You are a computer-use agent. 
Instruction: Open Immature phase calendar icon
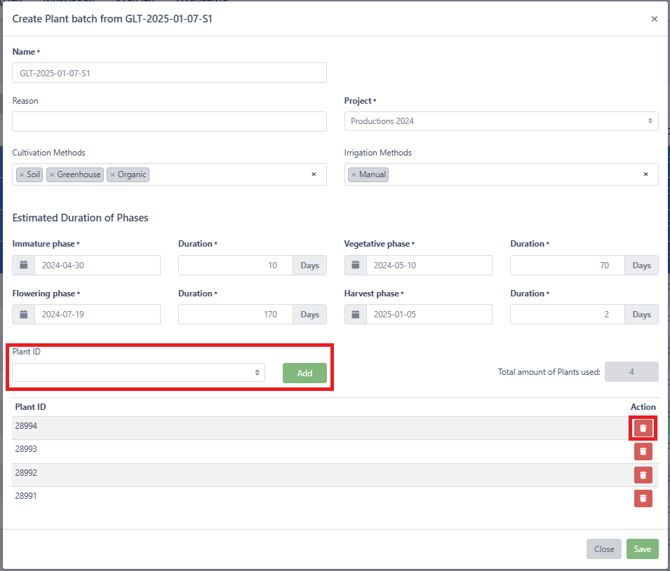(x=24, y=265)
